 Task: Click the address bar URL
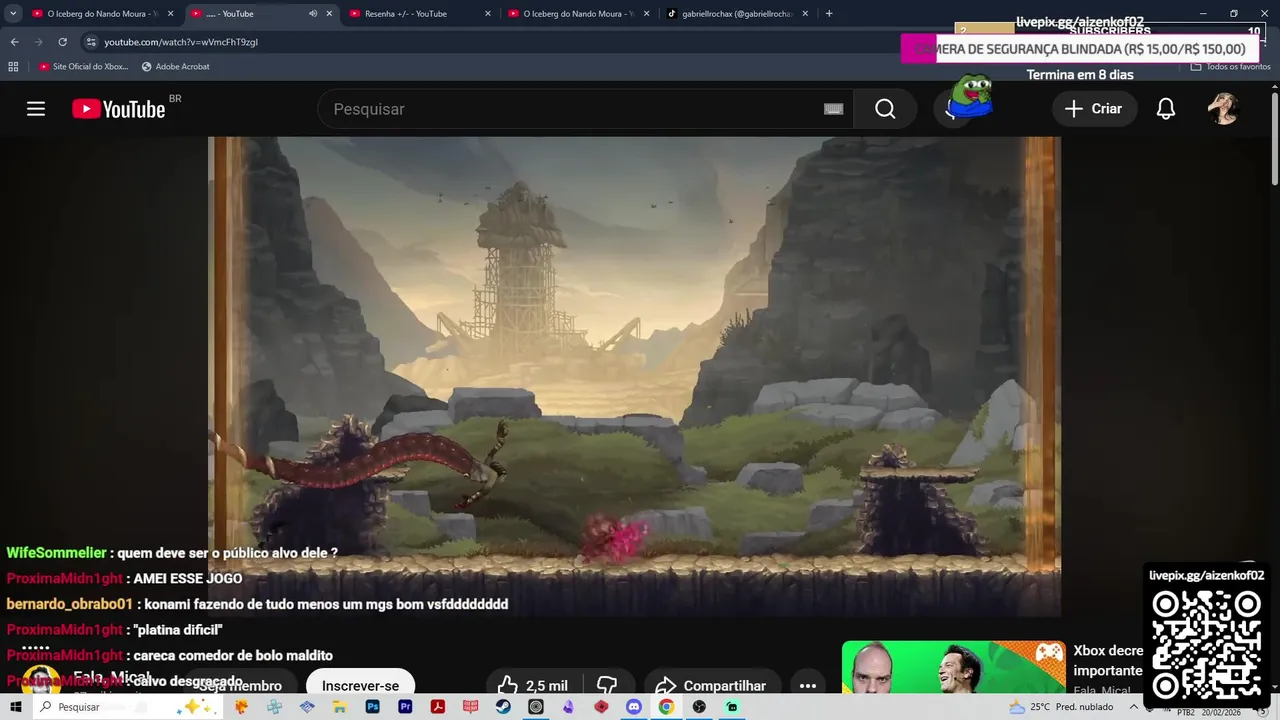click(181, 42)
